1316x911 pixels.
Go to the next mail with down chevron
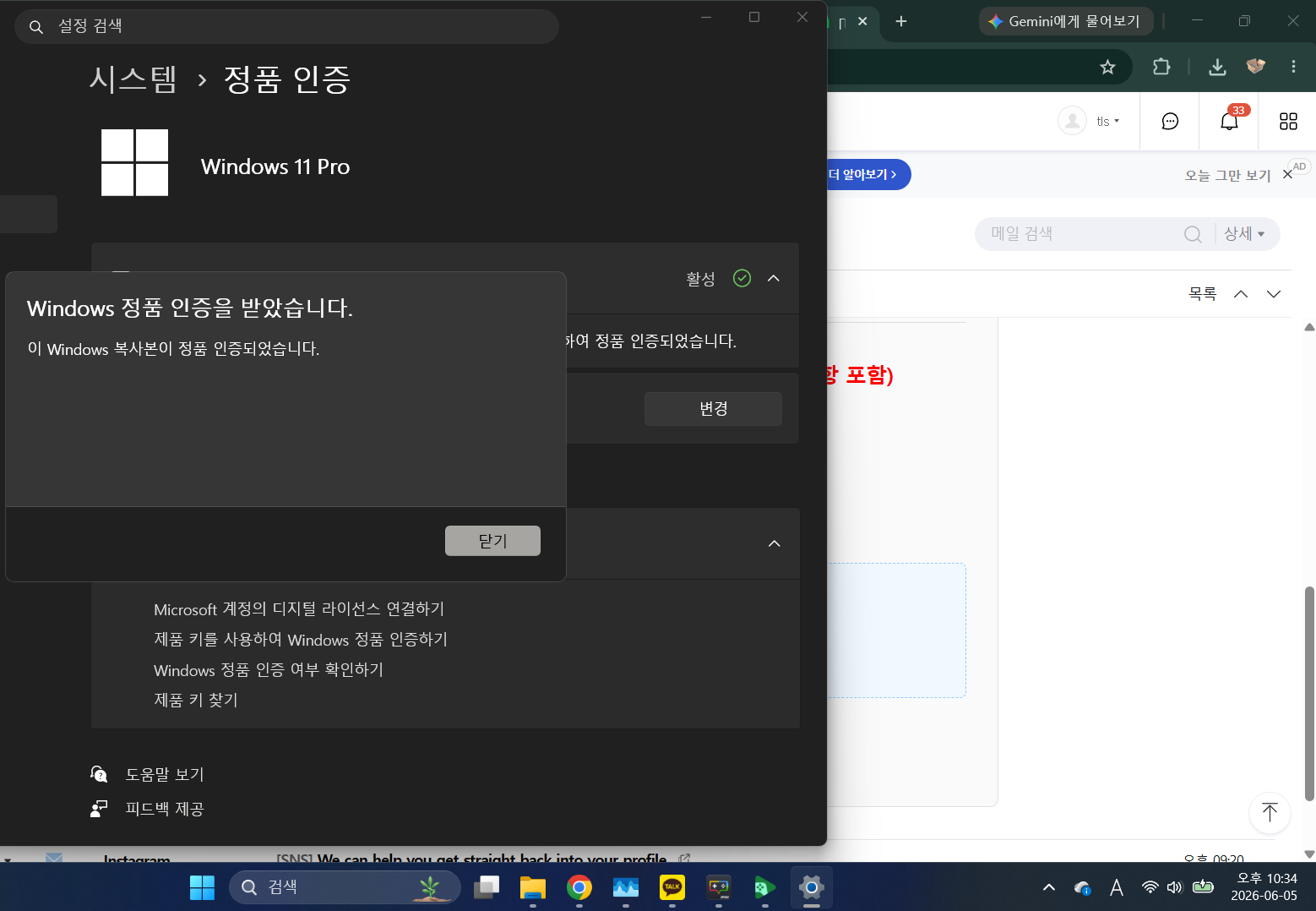[x=1274, y=294]
